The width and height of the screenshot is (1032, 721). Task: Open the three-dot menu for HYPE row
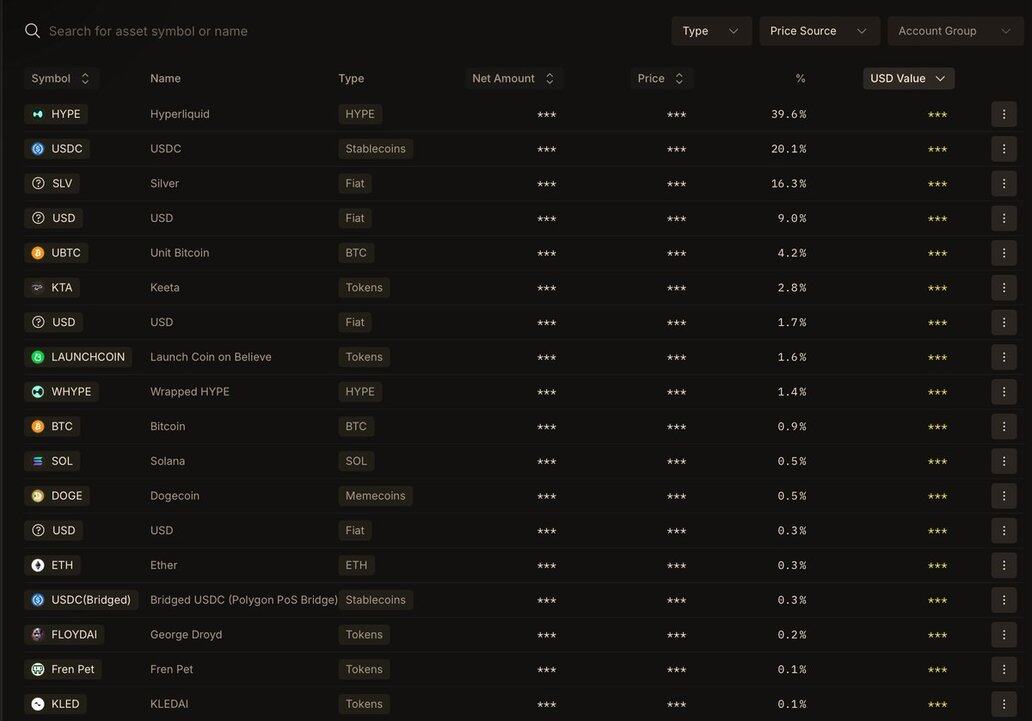tap(1004, 114)
